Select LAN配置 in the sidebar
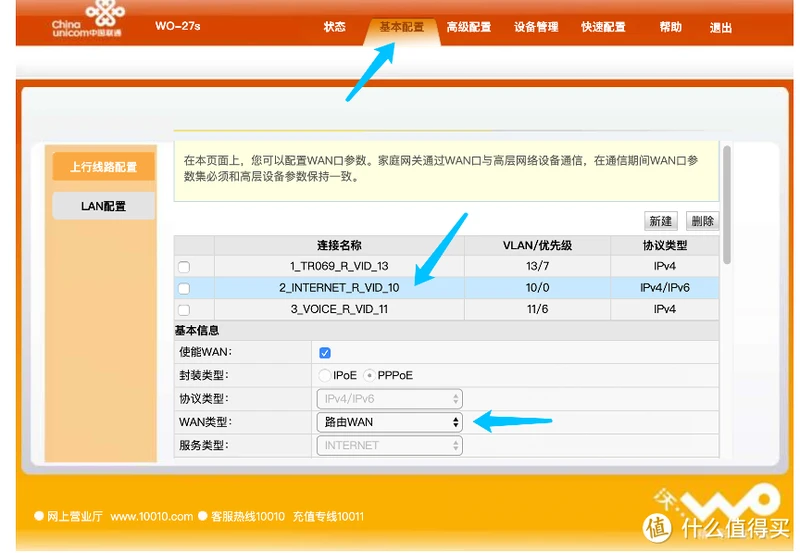Screen dimensions: 800x553 [x=104, y=206]
